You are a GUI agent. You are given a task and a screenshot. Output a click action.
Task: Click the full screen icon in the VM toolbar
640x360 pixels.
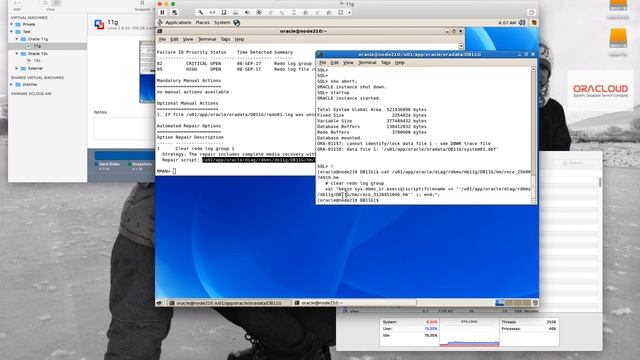(x=341, y=13)
